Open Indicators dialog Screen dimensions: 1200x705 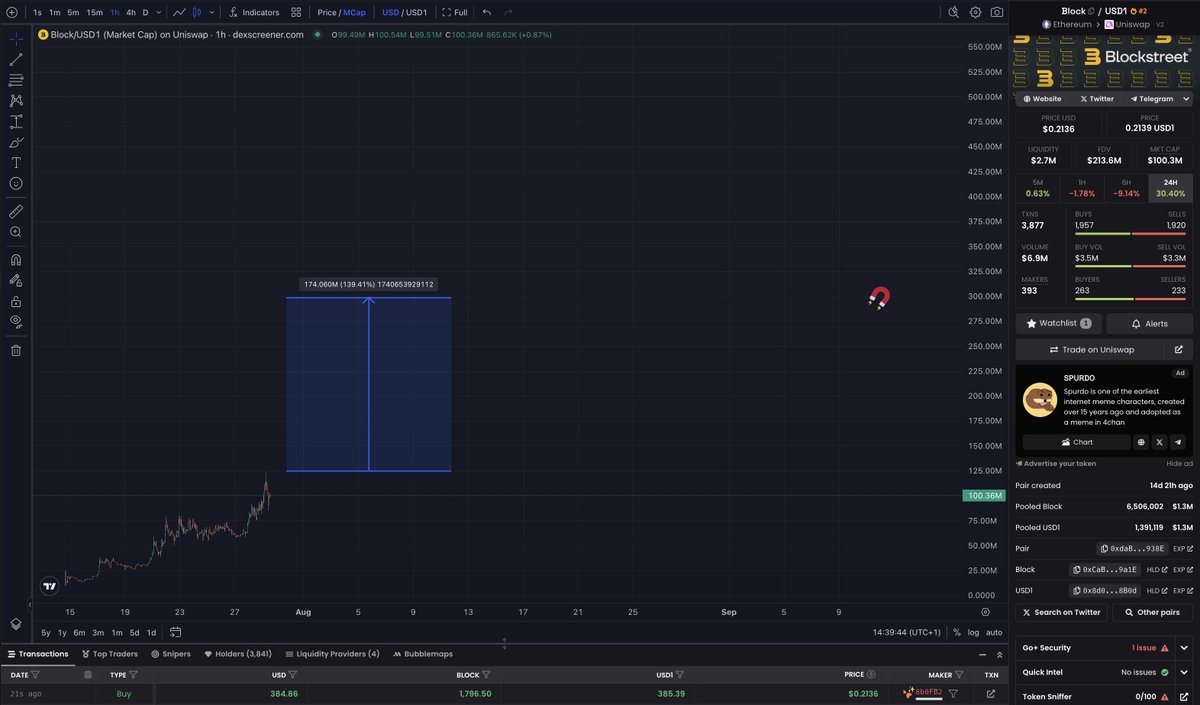tap(254, 12)
